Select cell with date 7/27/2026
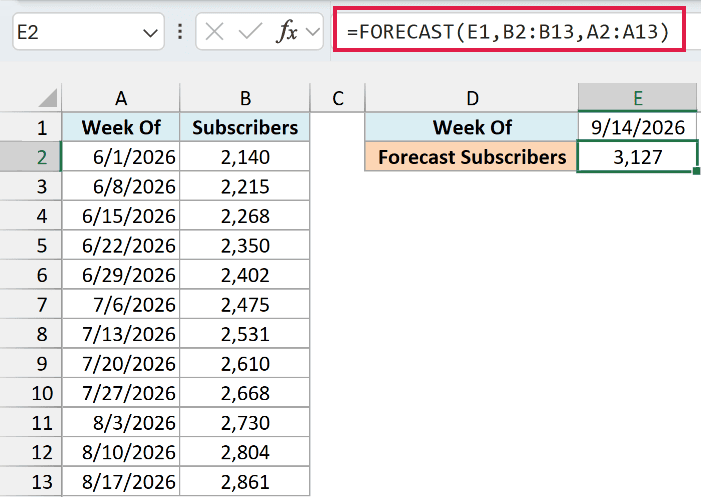This screenshot has height=497, width=701. pos(121,393)
